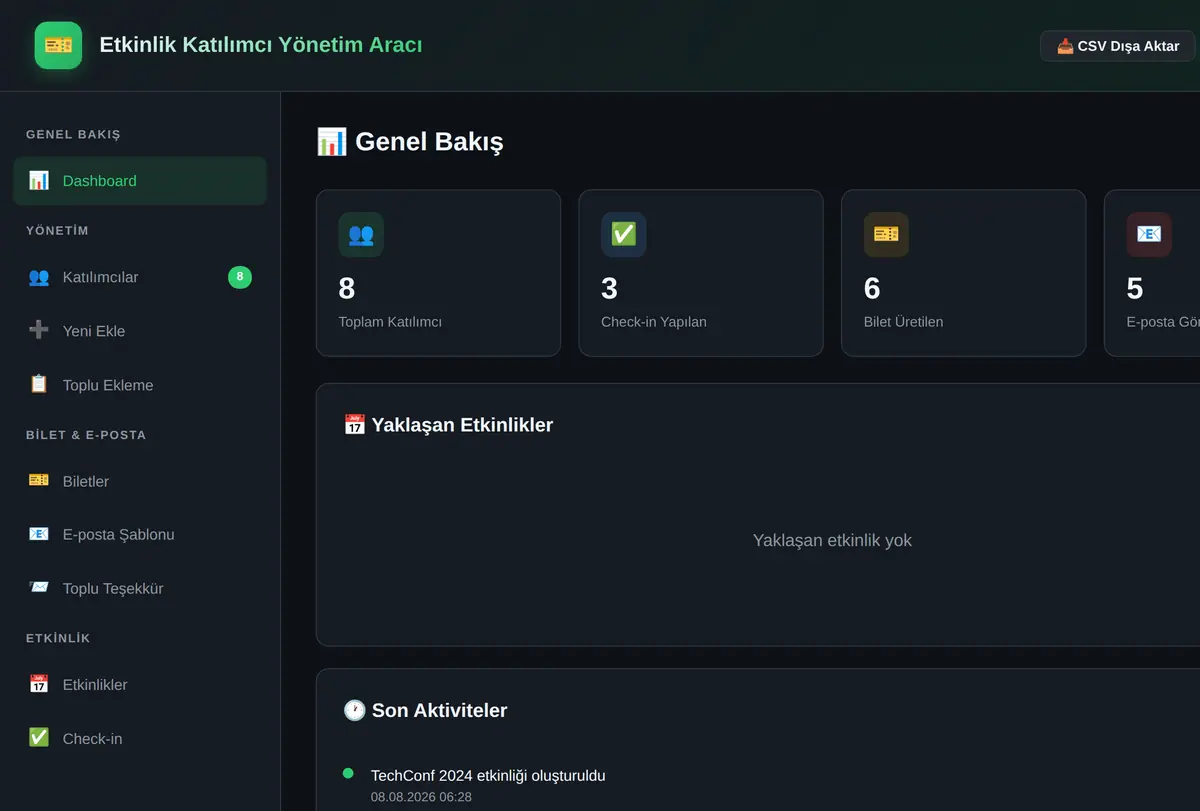Open the Toplu Ekleme page
This screenshot has width=1200, height=811.
[140, 385]
